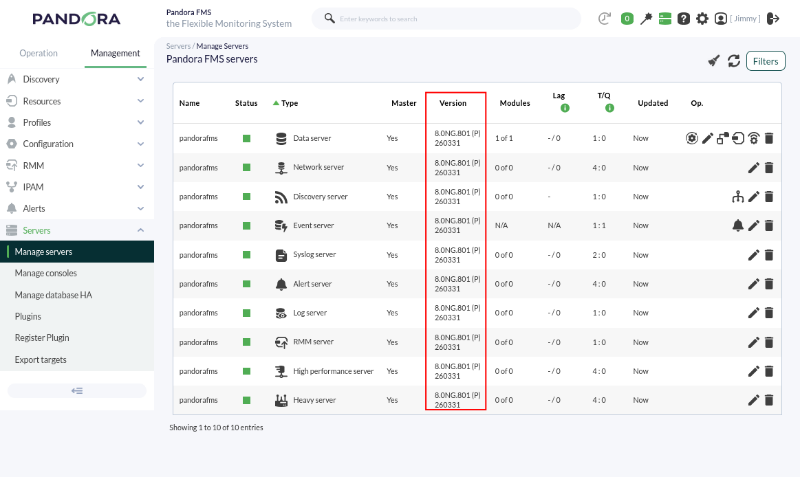This screenshot has width=800, height=477.
Task: Click the Event server bell alert icon
Action: [x=738, y=225]
